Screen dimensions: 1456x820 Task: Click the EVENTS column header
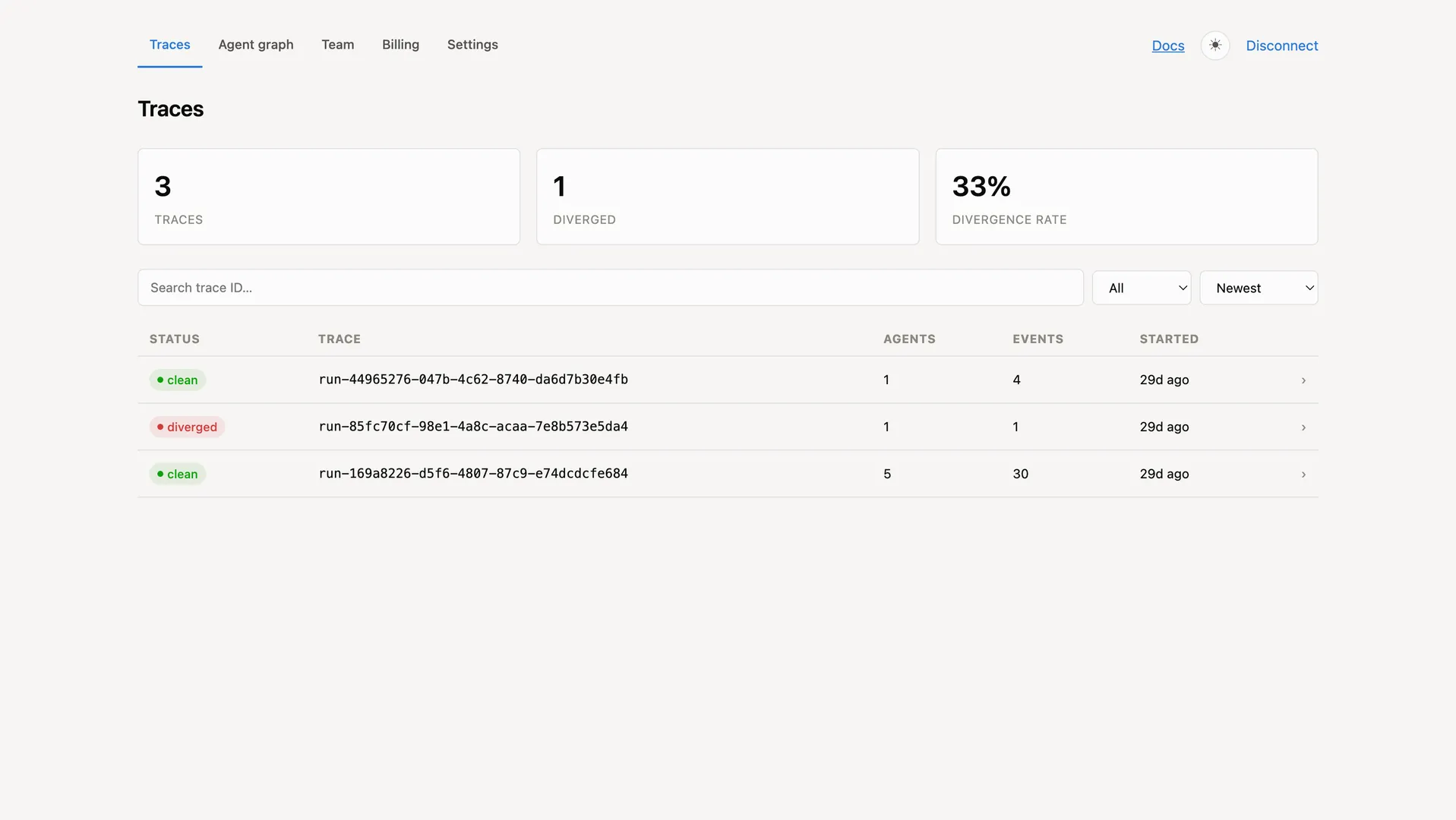tap(1038, 339)
